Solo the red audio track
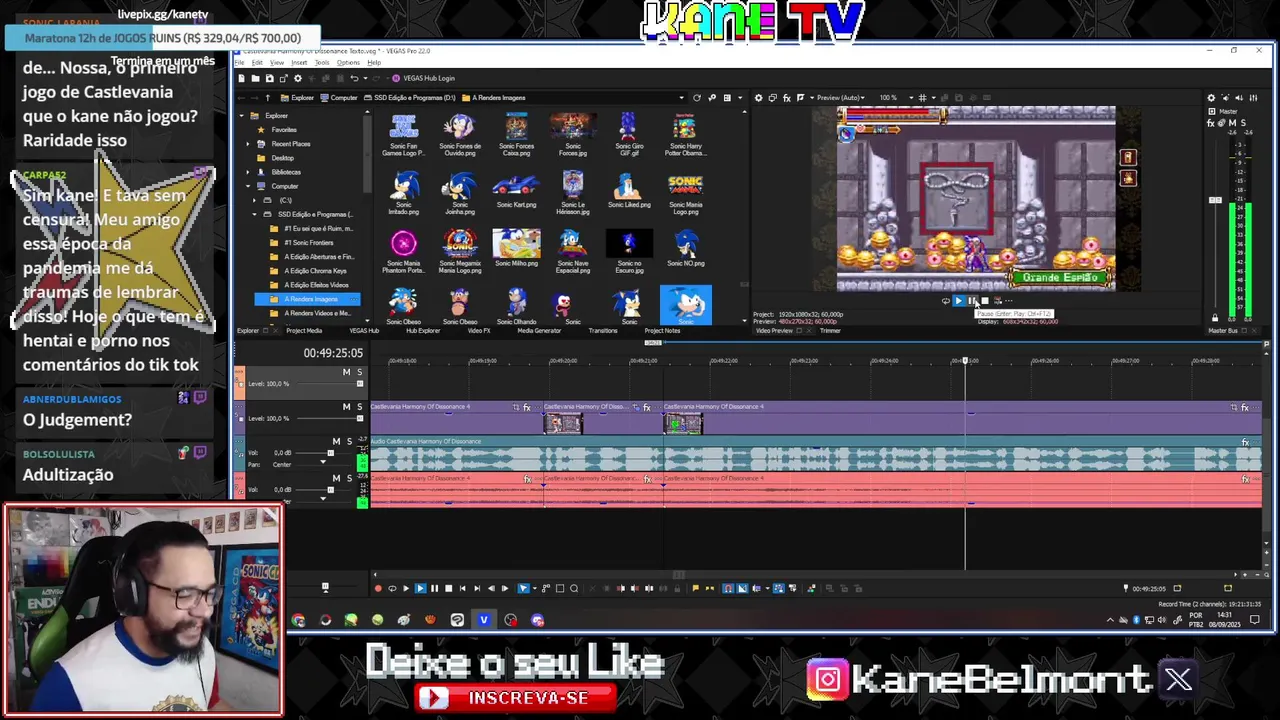The height and width of the screenshot is (720, 1280). 349,478
